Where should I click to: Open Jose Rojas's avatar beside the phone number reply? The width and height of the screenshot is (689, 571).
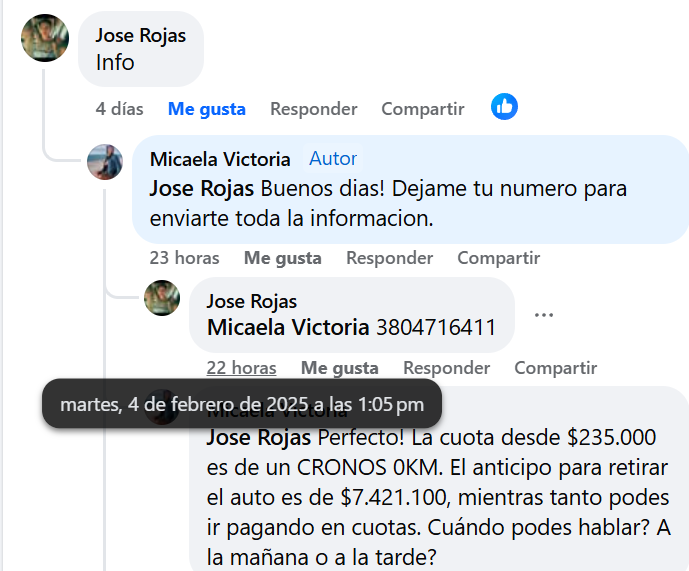[162, 298]
